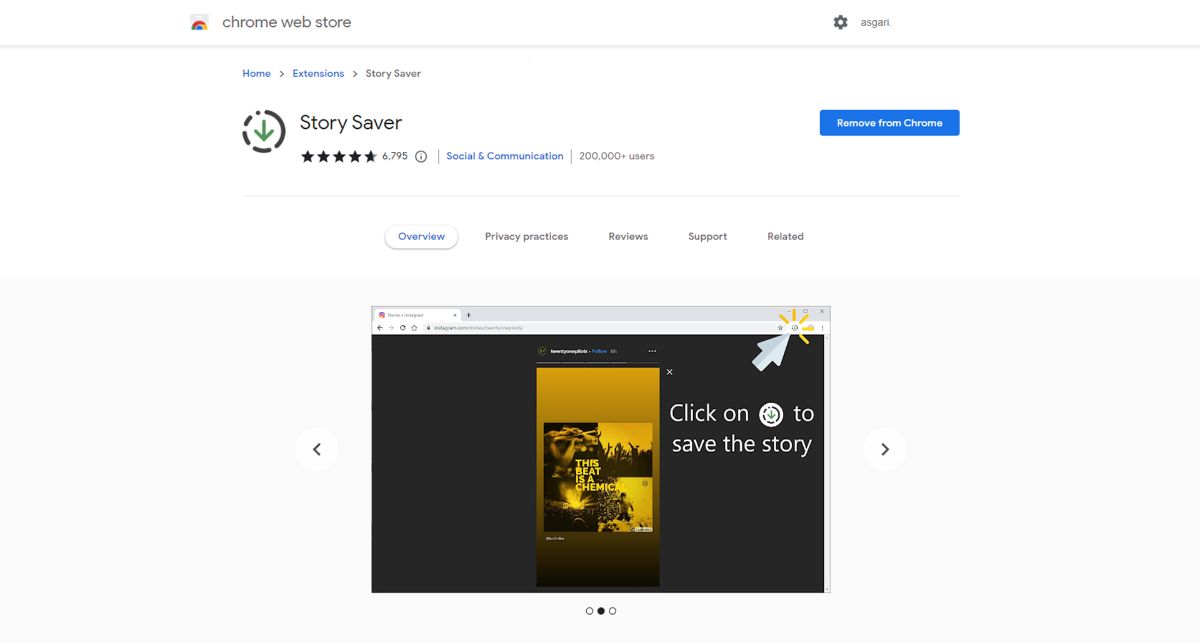Switch to the Overview tab

421,237
